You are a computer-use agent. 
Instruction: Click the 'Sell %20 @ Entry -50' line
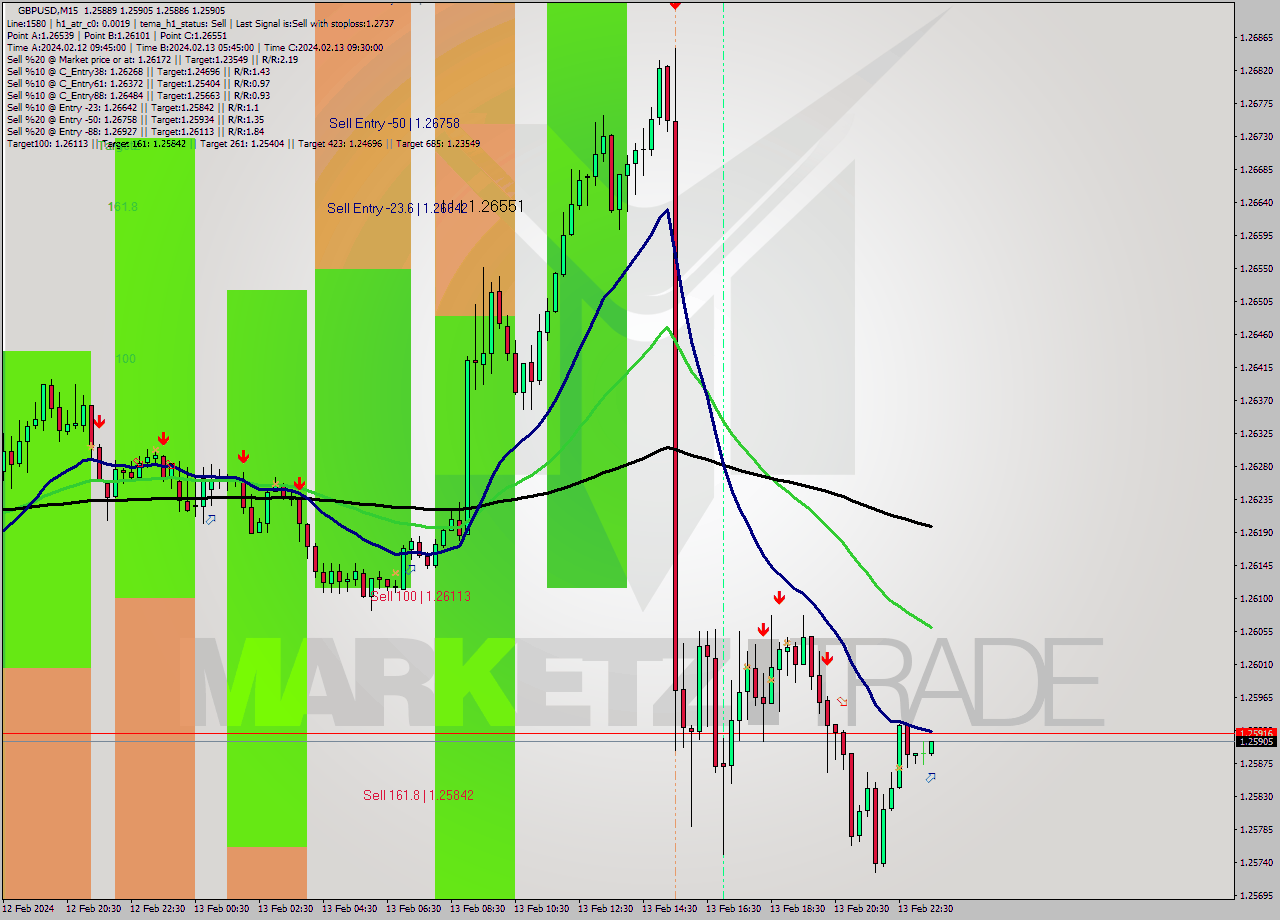click(136, 119)
